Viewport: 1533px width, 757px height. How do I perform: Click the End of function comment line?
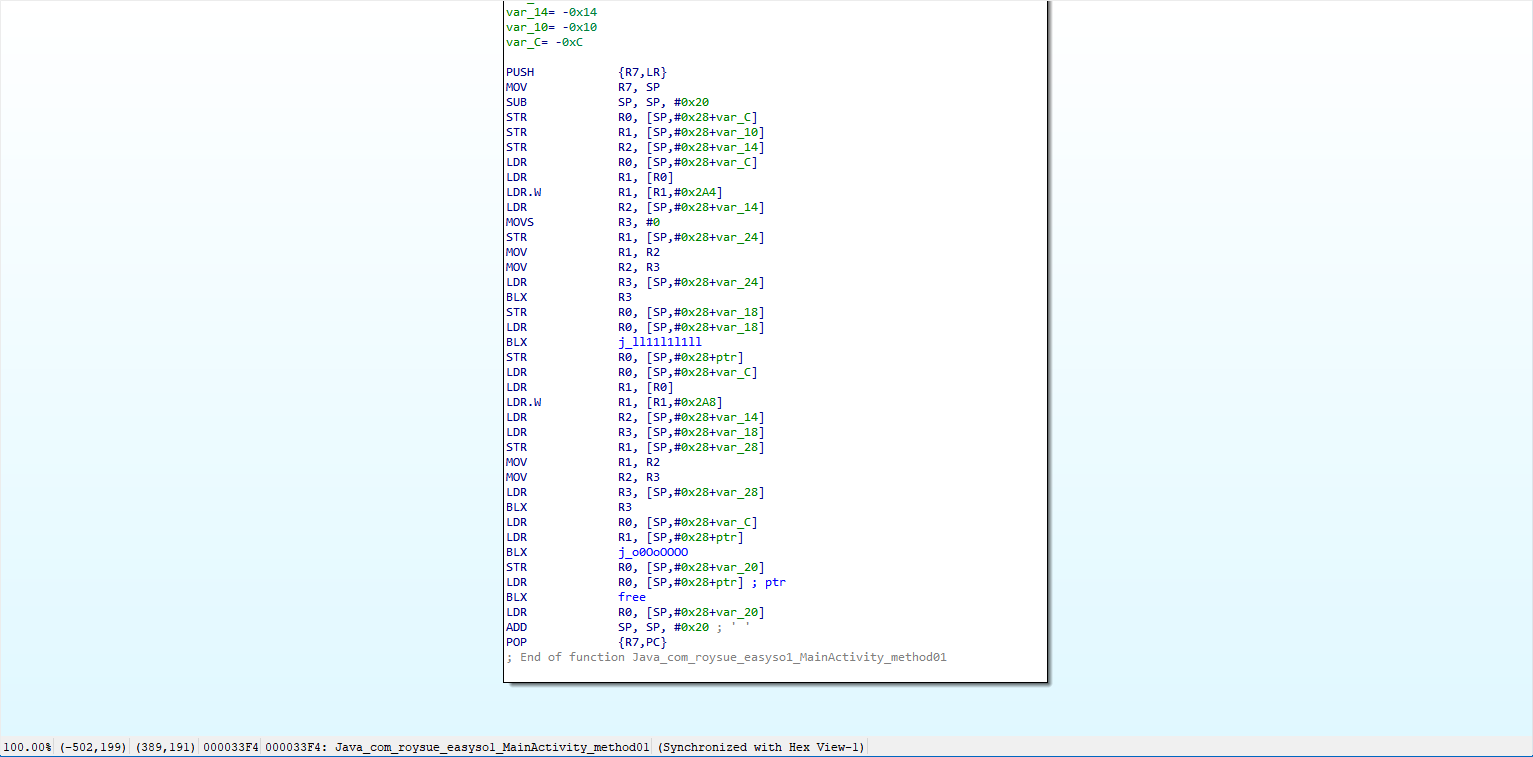726,657
